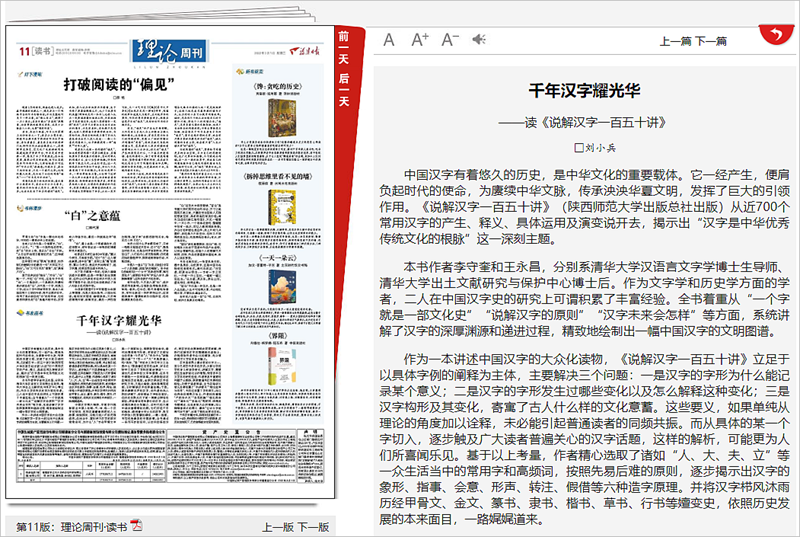Click the 《一天一朵云》 book cover
This screenshot has width=800, height=537.
coord(282,288)
